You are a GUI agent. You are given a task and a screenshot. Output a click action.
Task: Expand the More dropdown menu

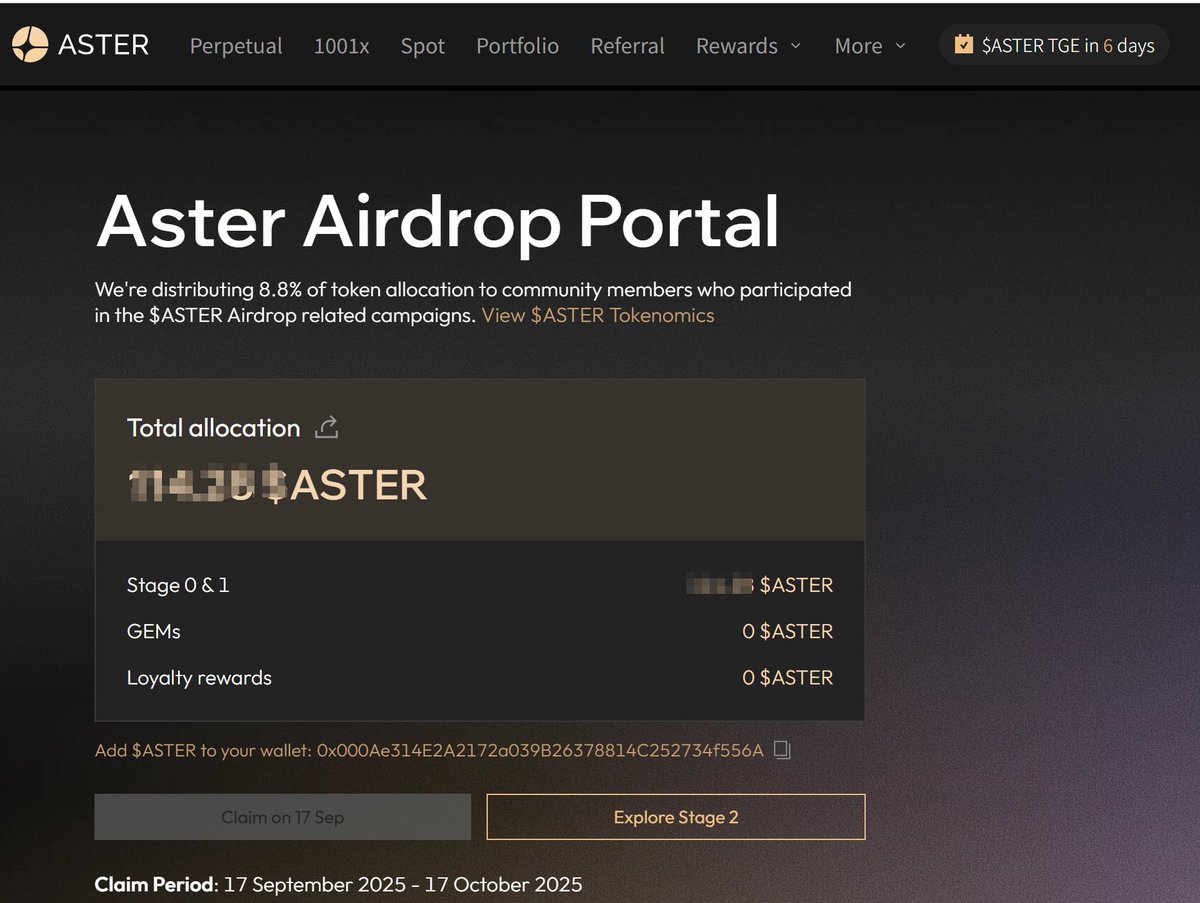(x=870, y=46)
